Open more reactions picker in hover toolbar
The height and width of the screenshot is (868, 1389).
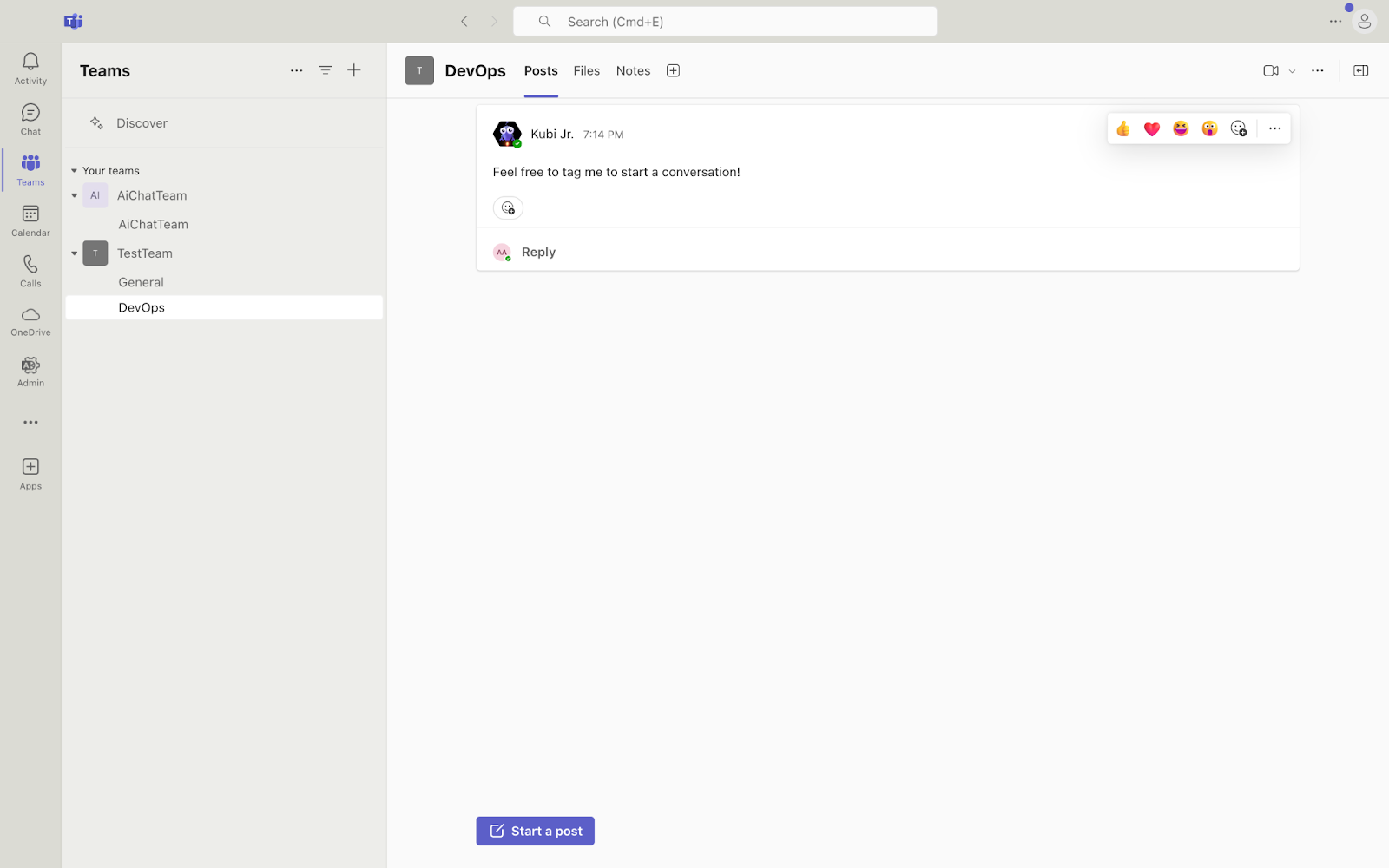click(1239, 128)
